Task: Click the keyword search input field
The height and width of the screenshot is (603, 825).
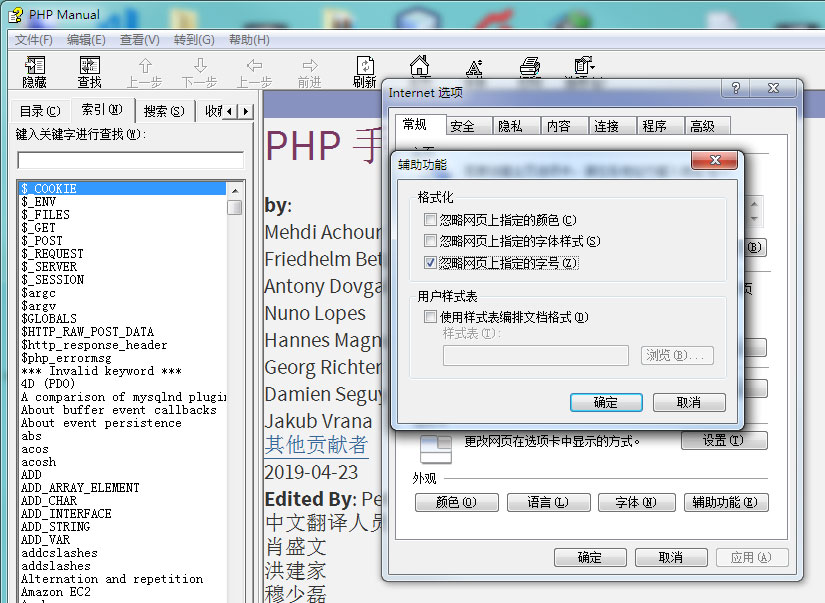Action: coord(130,160)
